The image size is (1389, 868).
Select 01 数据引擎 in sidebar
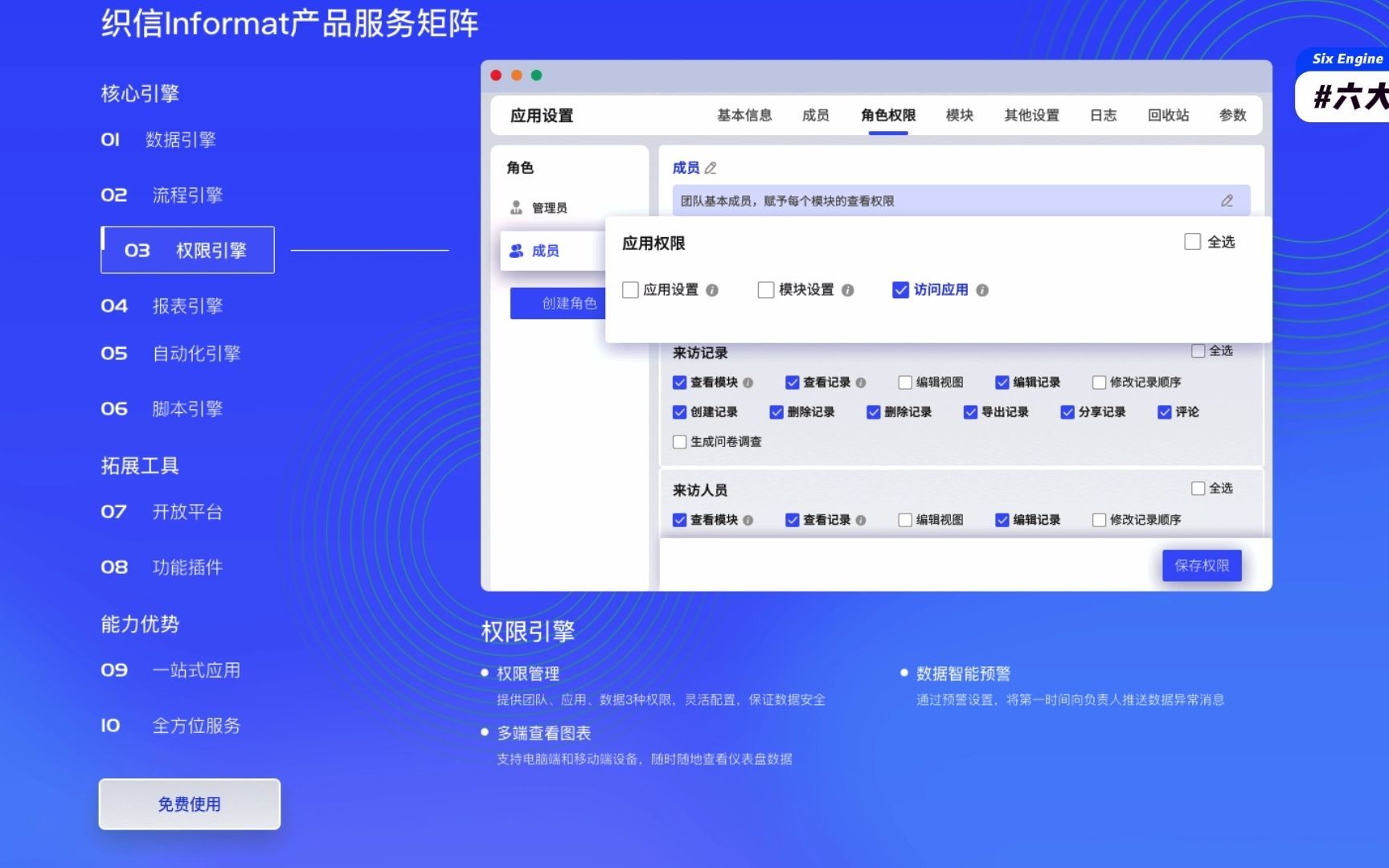click(x=158, y=140)
